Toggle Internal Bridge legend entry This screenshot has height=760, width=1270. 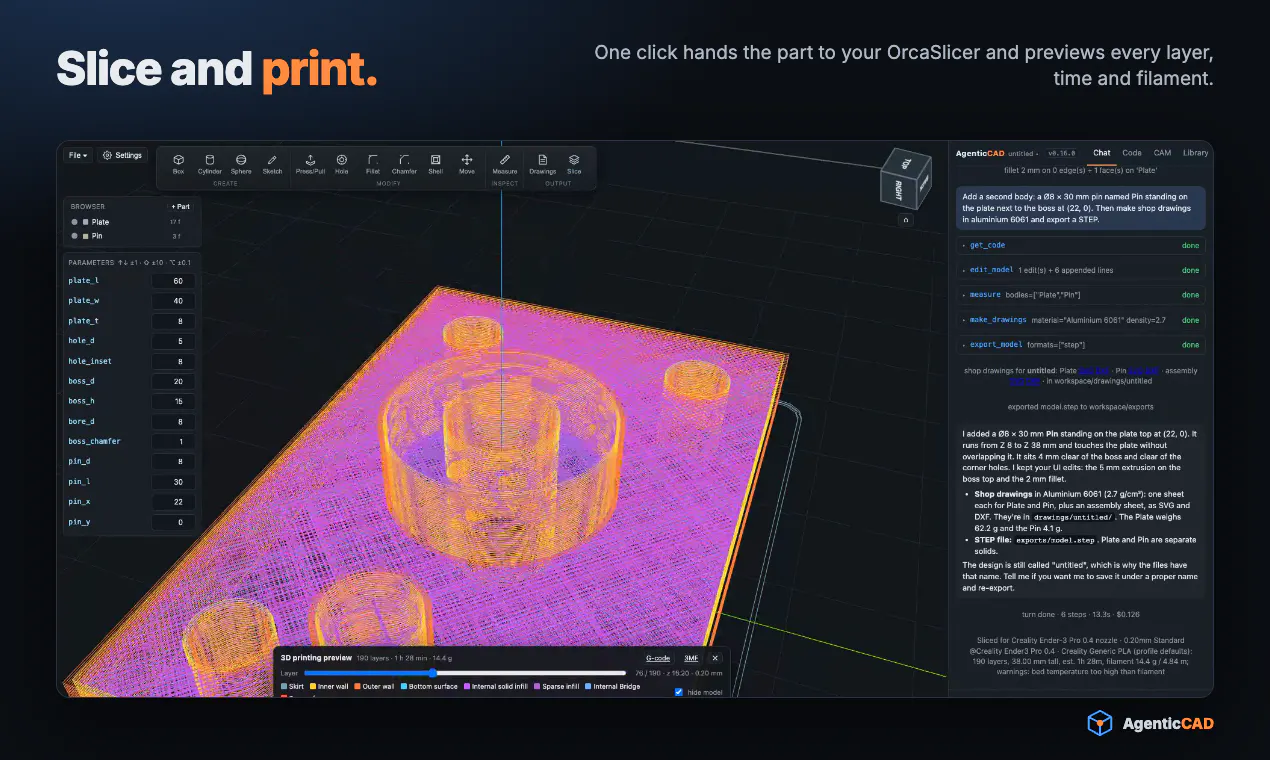pos(614,686)
